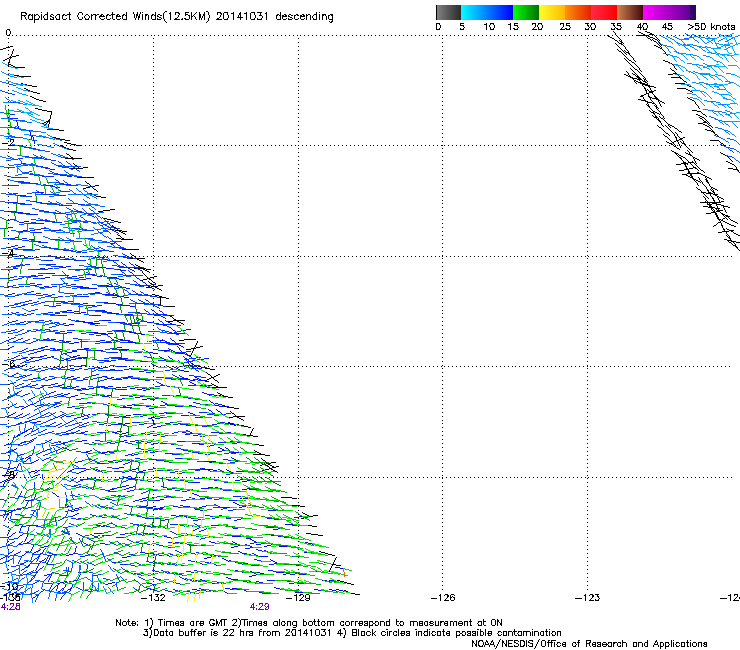The height and width of the screenshot is (650, 740).
Task: Select the red 30-35 knots legend swatch
Action: (x=604, y=12)
